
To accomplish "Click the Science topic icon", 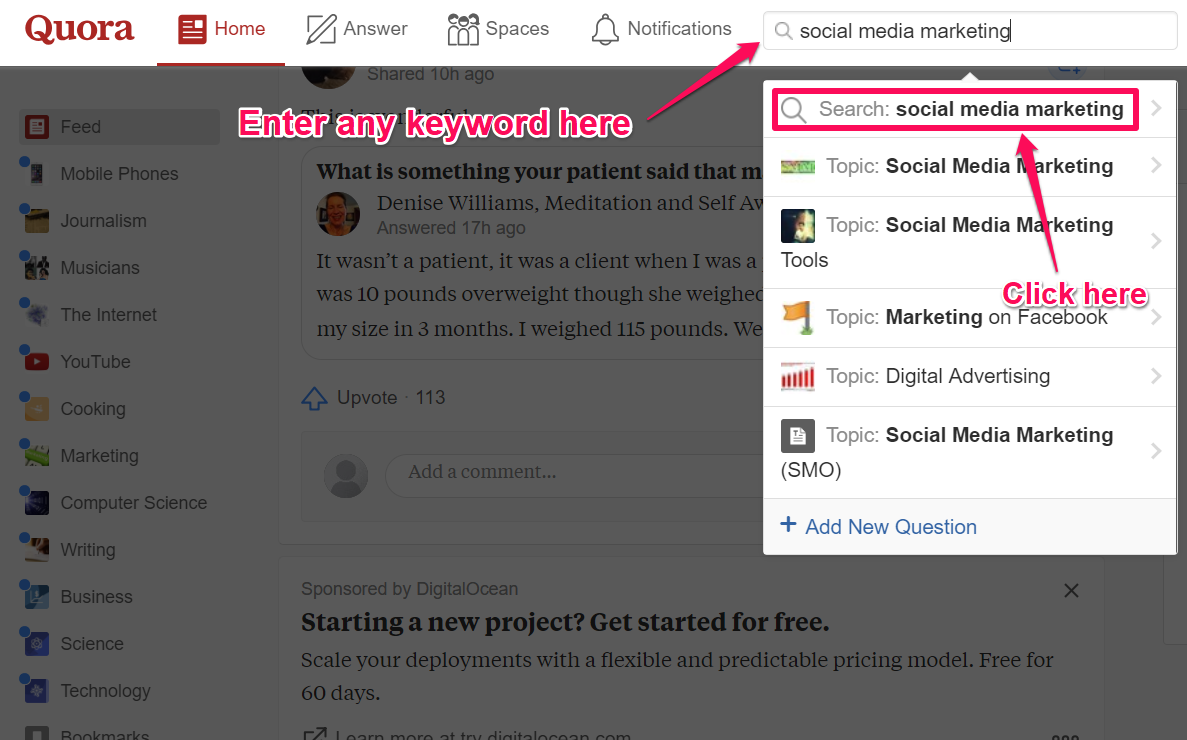I will pos(36,643).
